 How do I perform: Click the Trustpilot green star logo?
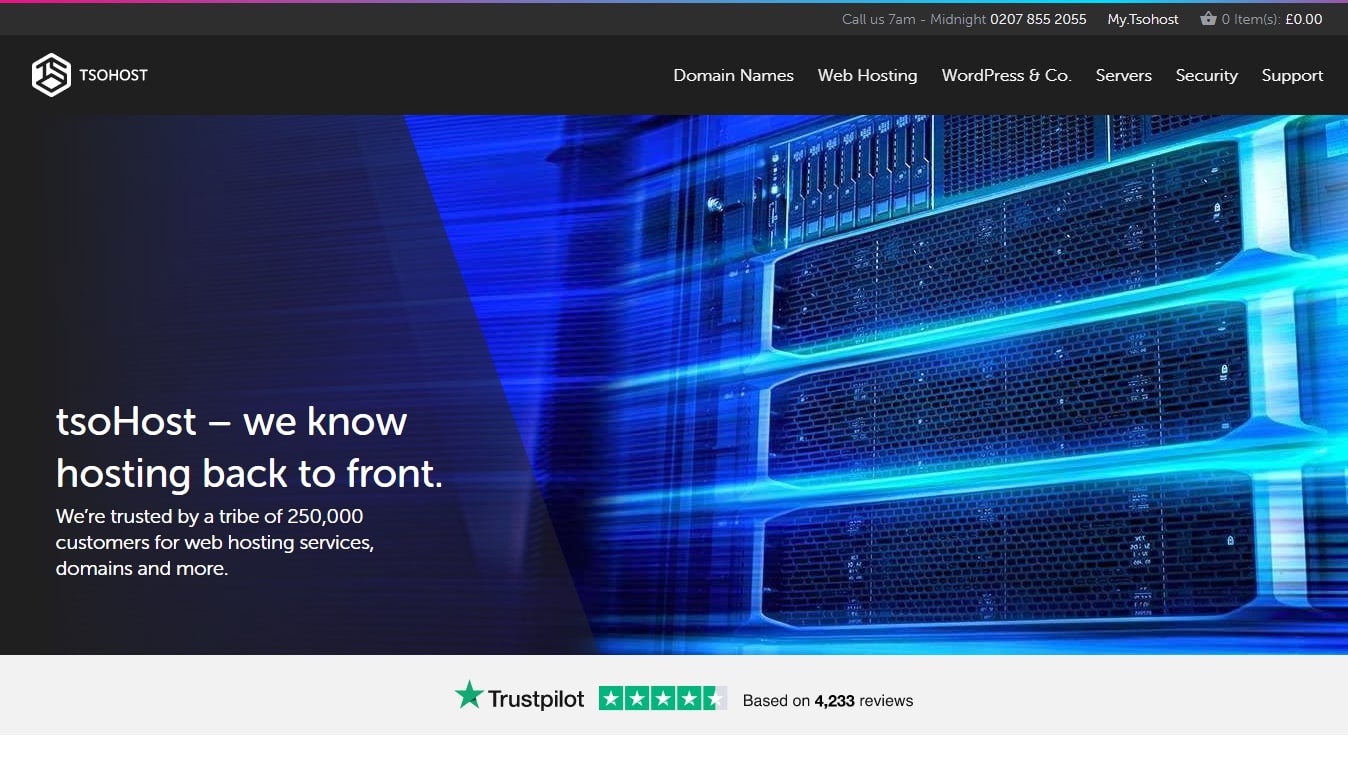point(469,695)
